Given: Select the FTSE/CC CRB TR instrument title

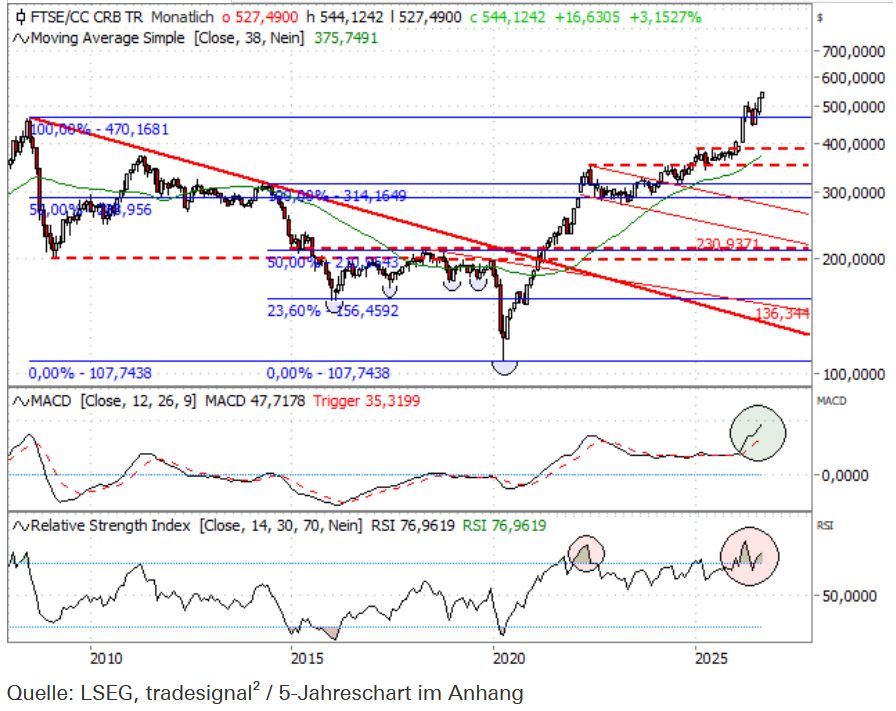Looking at the screenshot, I should [x=86, y=17].
